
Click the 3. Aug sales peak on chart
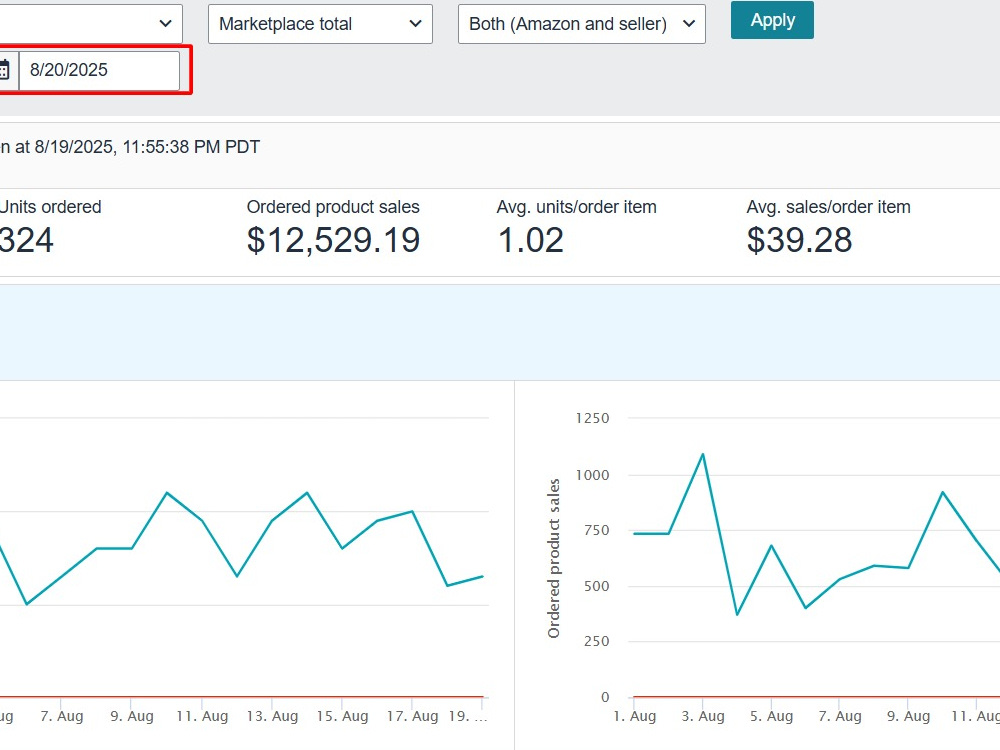pyautogui.click(x=703, y=454)
